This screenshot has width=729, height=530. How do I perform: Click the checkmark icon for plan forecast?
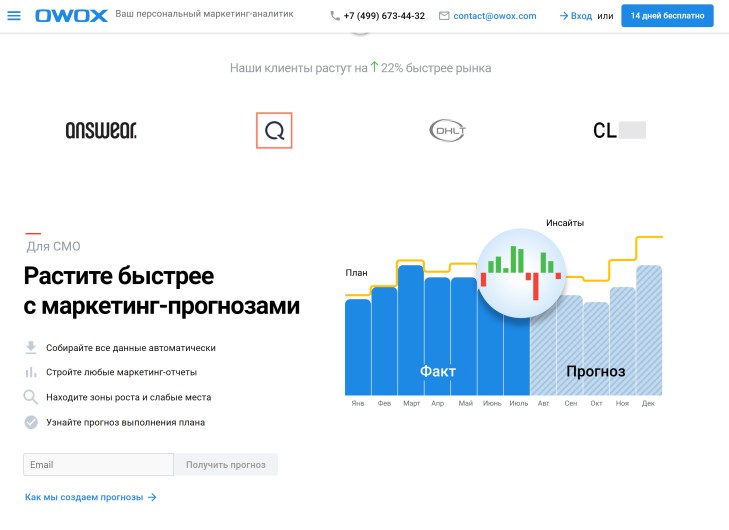click(31, 422)
